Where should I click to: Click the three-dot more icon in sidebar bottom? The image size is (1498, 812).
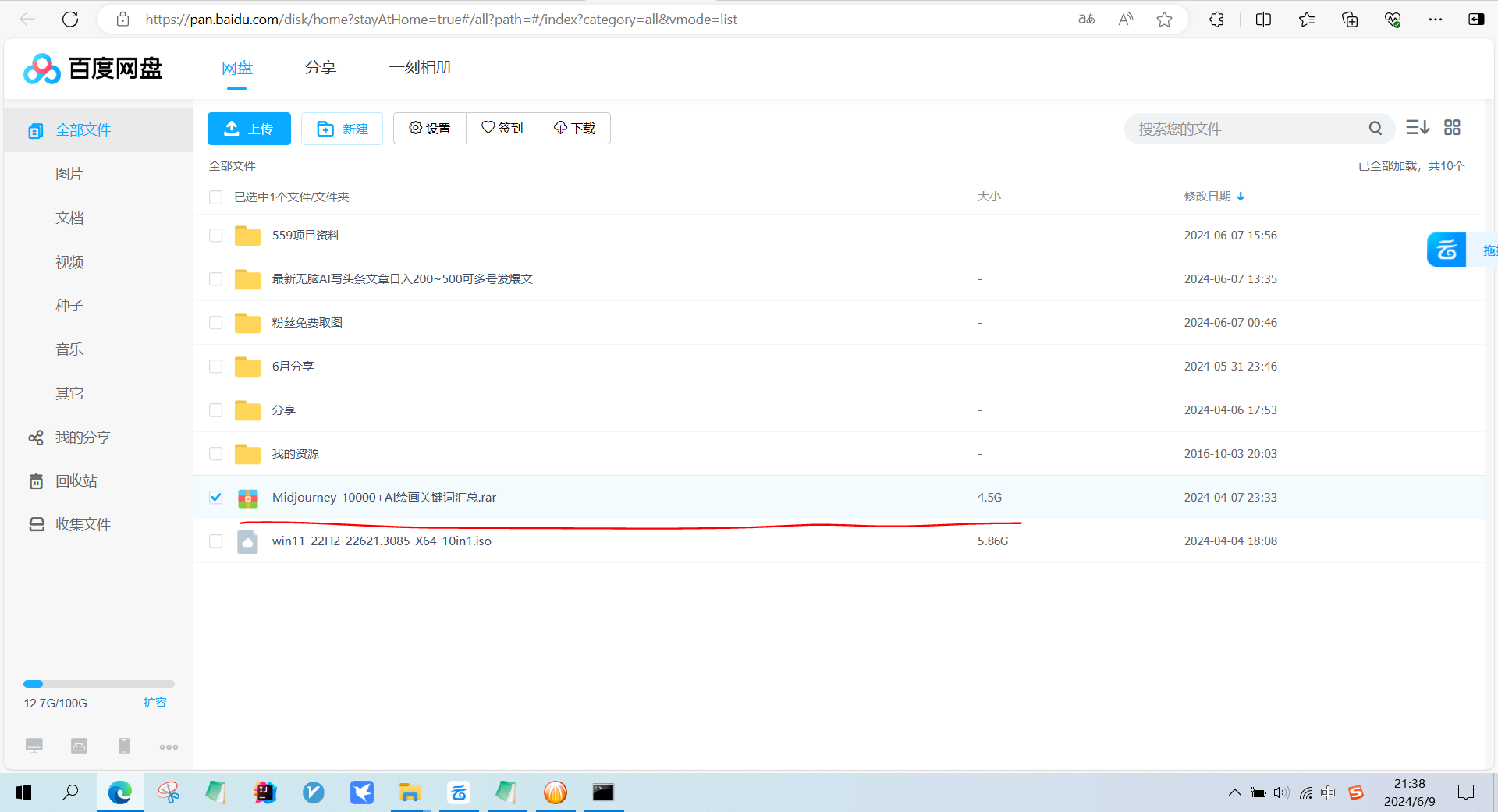(169, 747)
